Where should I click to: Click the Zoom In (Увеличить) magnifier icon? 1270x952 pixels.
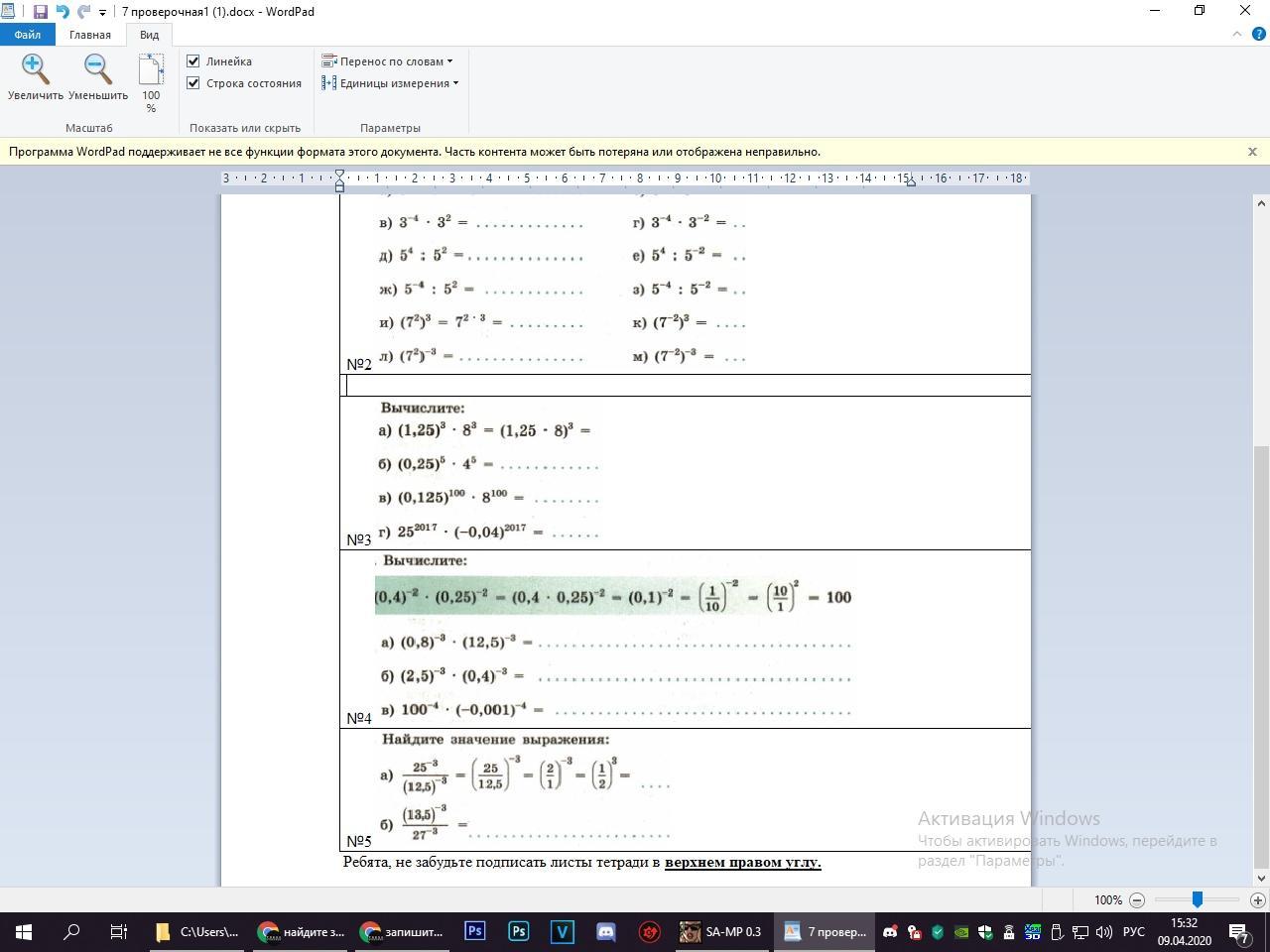point(36,69)
